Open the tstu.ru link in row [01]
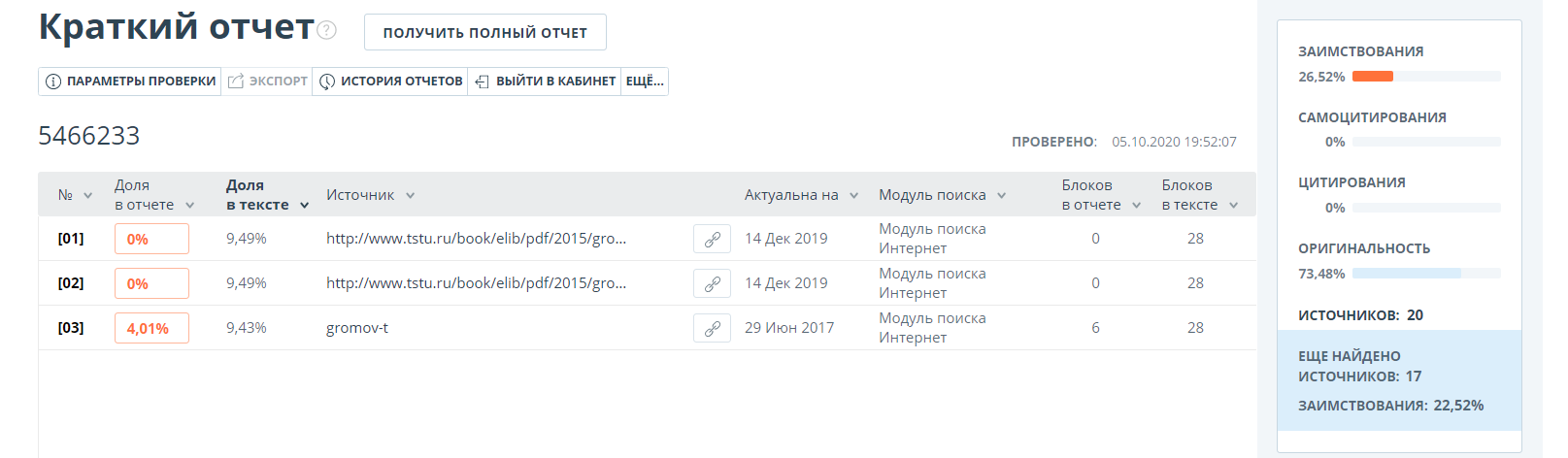 coord(476,239)
